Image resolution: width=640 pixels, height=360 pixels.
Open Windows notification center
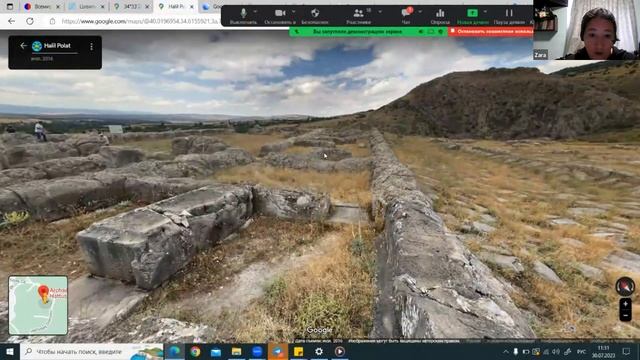pos(626,351)
